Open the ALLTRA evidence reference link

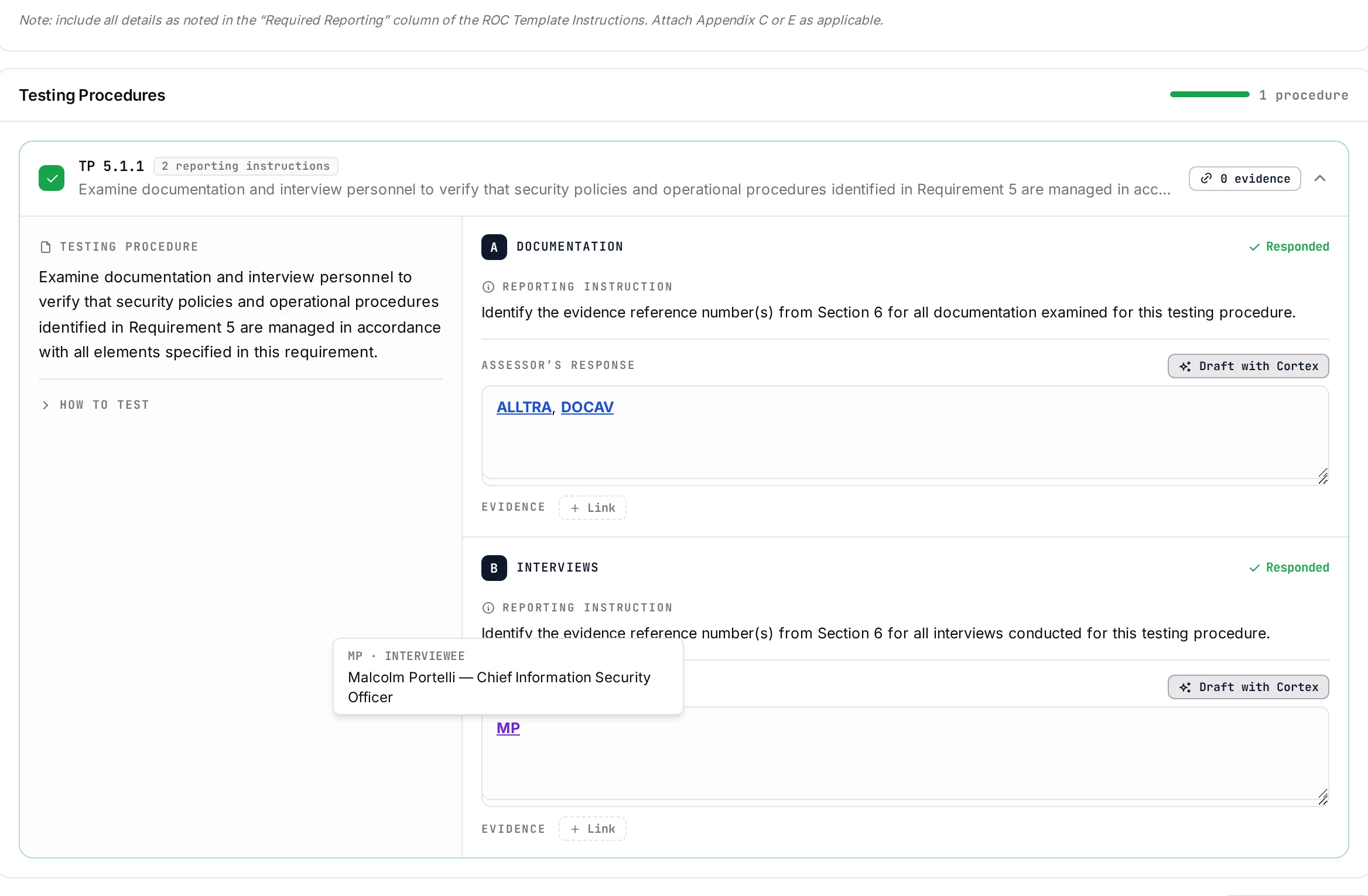(x=524, y=407)
